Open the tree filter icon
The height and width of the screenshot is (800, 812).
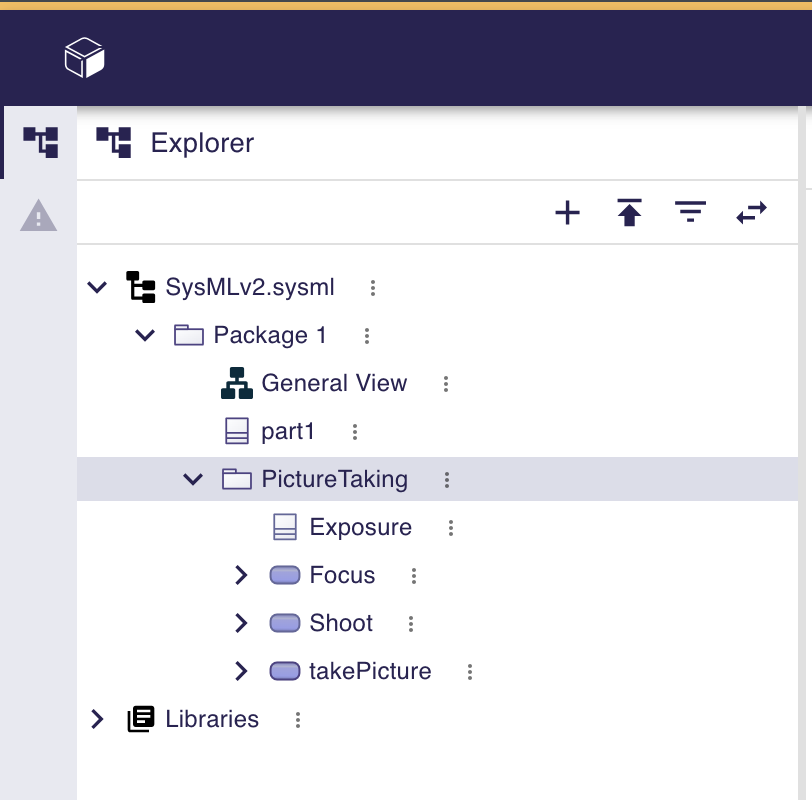(690, 212)
